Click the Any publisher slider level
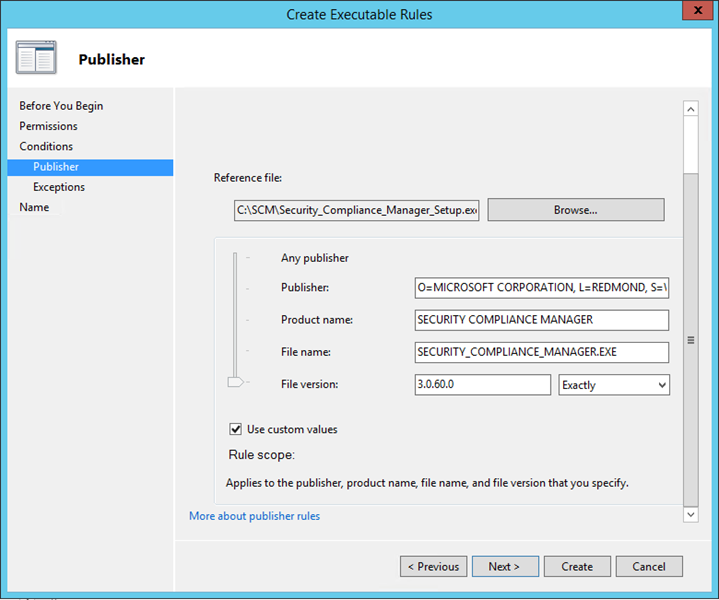Viewport: 719px width, 600px height. click(x=315, y=258)
